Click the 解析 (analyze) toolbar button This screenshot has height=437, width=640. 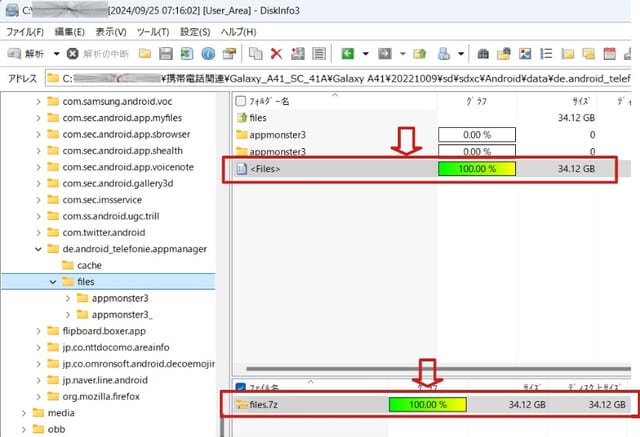coord(27,53)
